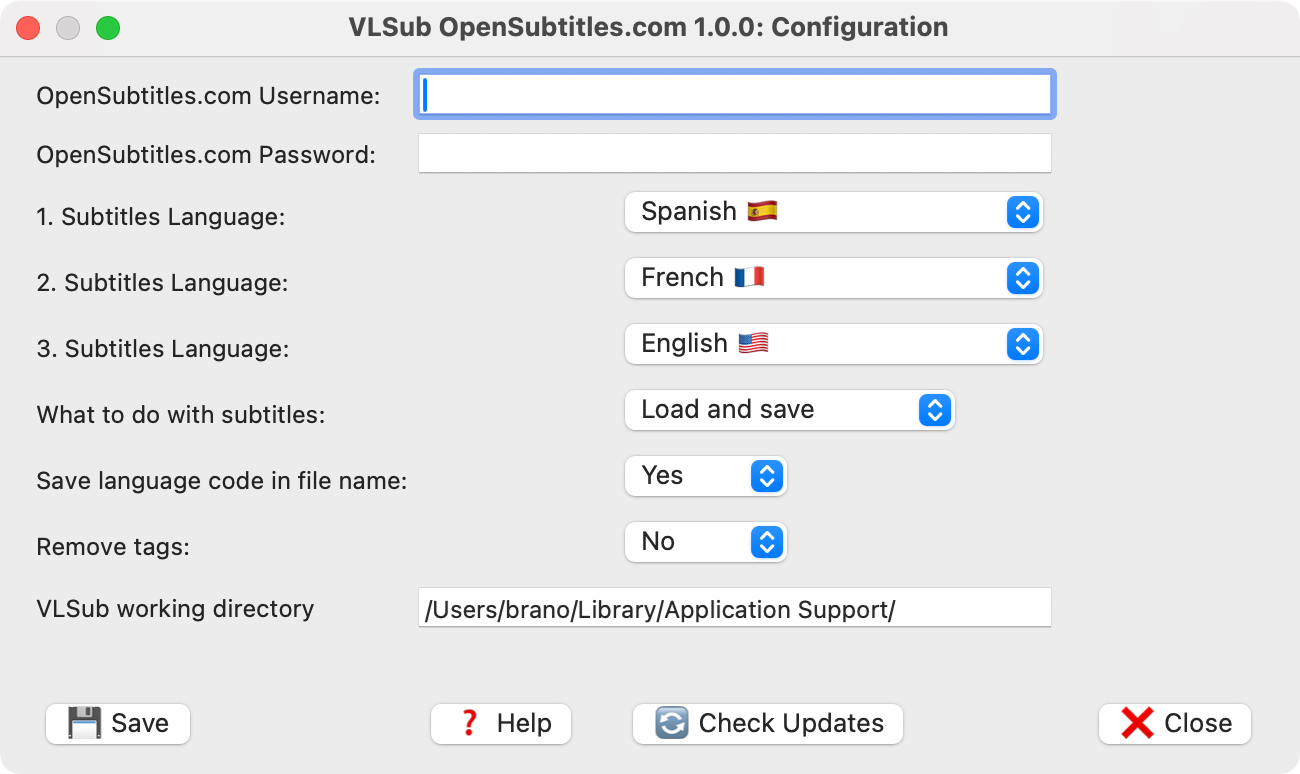Click the French flag in second language
1300x774 pixels.
point(749,277)
